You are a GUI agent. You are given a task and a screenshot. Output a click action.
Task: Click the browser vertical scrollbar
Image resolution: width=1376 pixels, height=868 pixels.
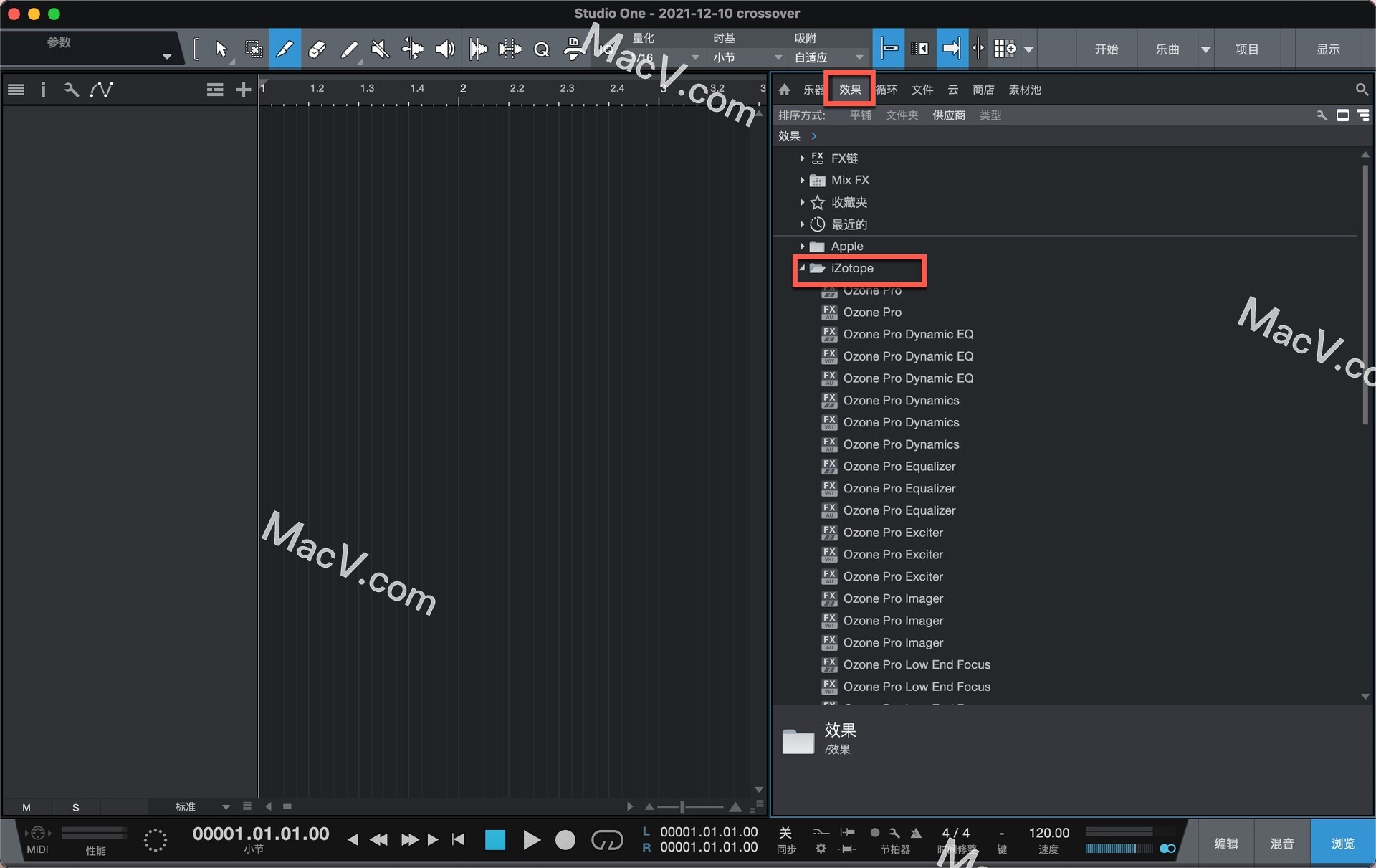[1365, 294]
